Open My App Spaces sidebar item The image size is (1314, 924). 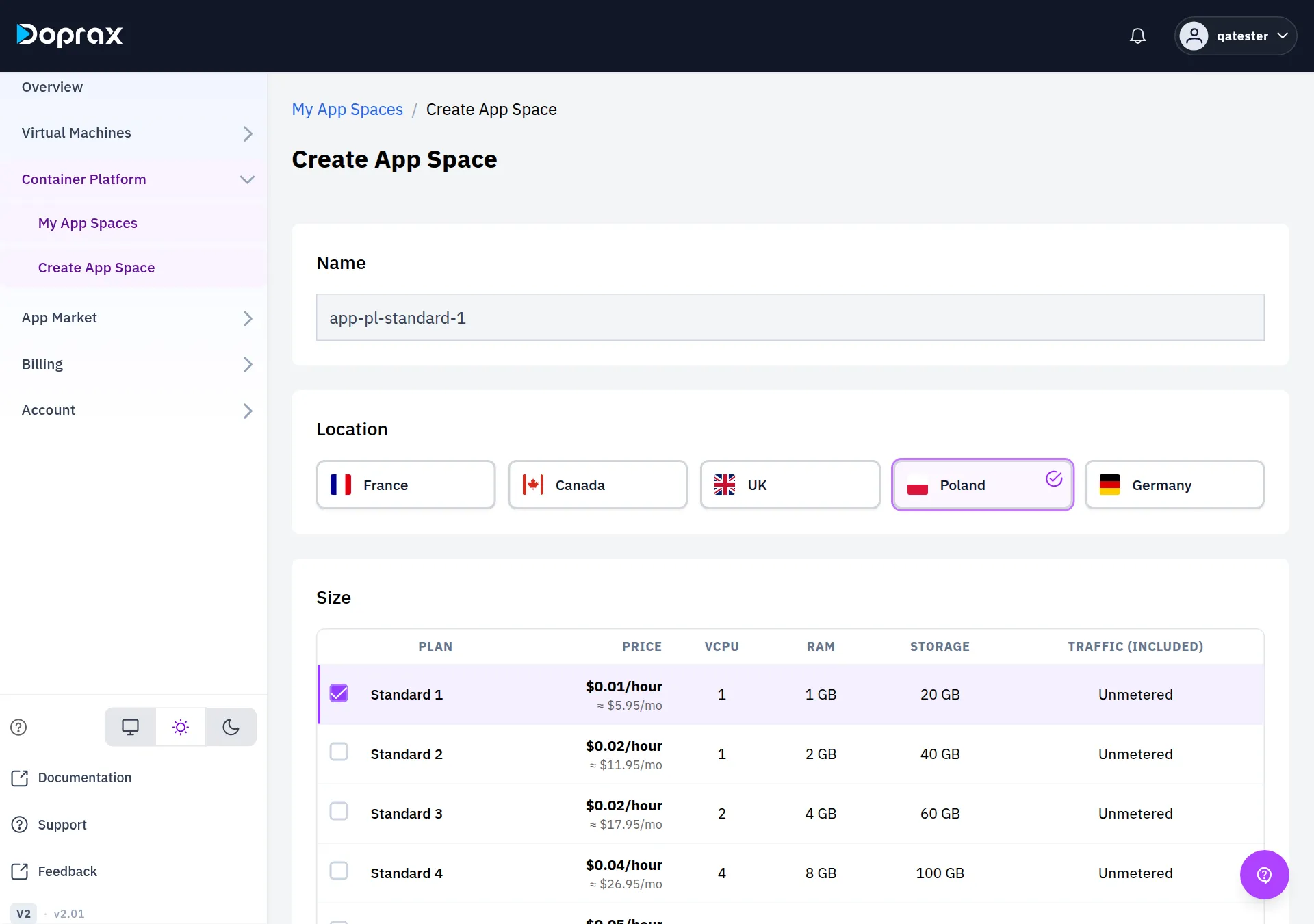click(x=88, y=223)
